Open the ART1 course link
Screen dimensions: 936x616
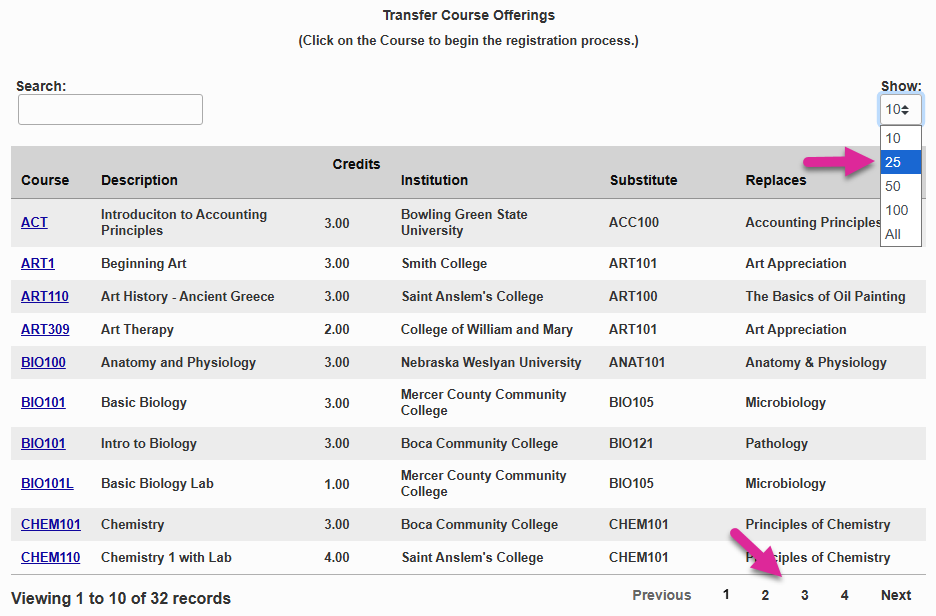[x=38, y=263]
